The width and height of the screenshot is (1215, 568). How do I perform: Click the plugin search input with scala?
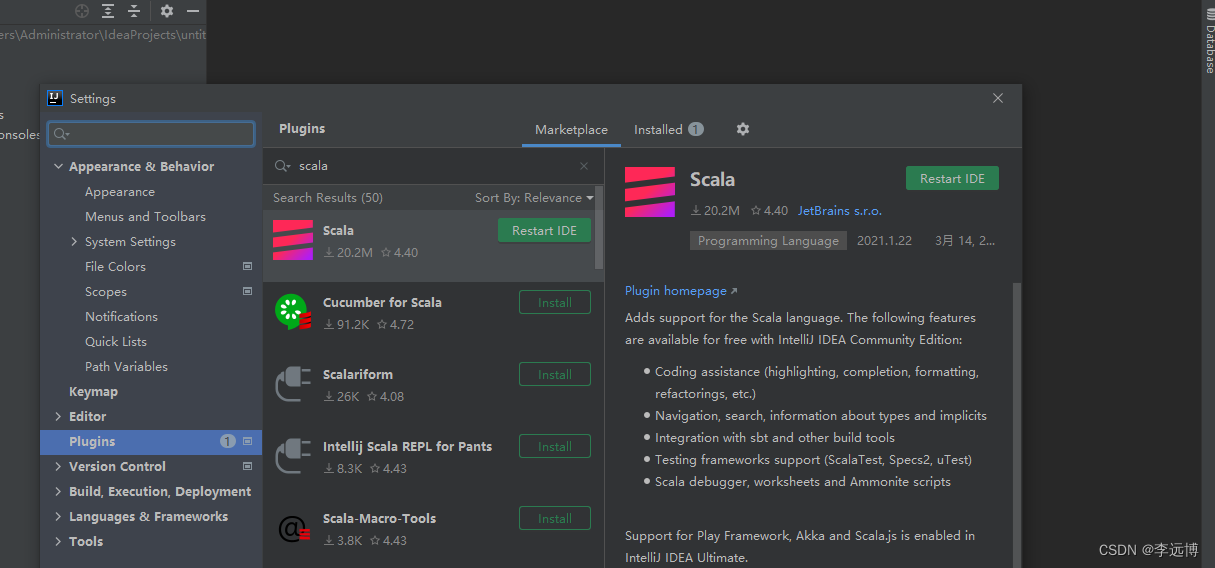(x=435, y=166)
